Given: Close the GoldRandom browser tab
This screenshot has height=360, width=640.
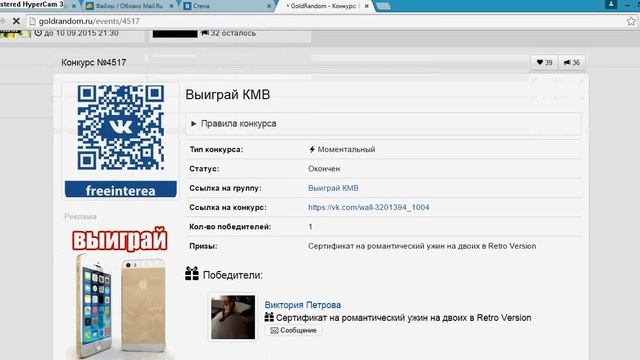Looking at the screenshot, I should pyautogui.click(x=367, y=6).
